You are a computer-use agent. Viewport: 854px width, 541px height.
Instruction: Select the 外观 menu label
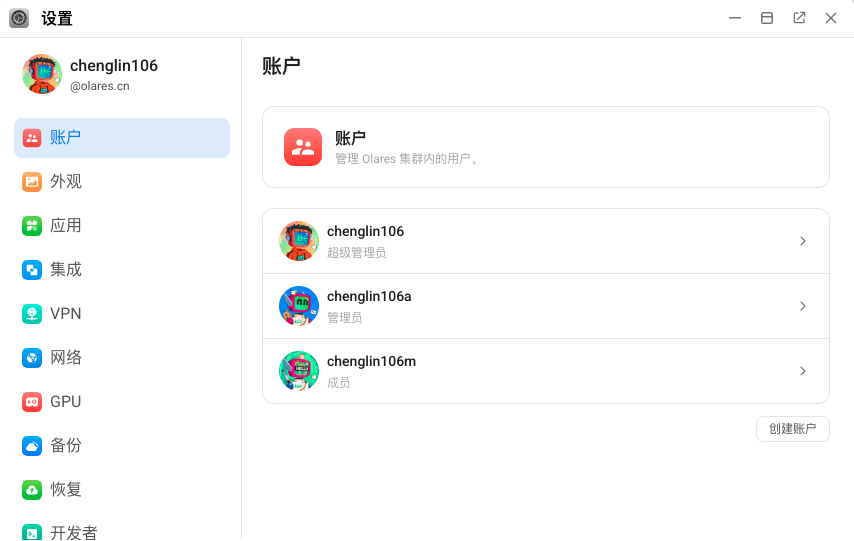(66, 182)
